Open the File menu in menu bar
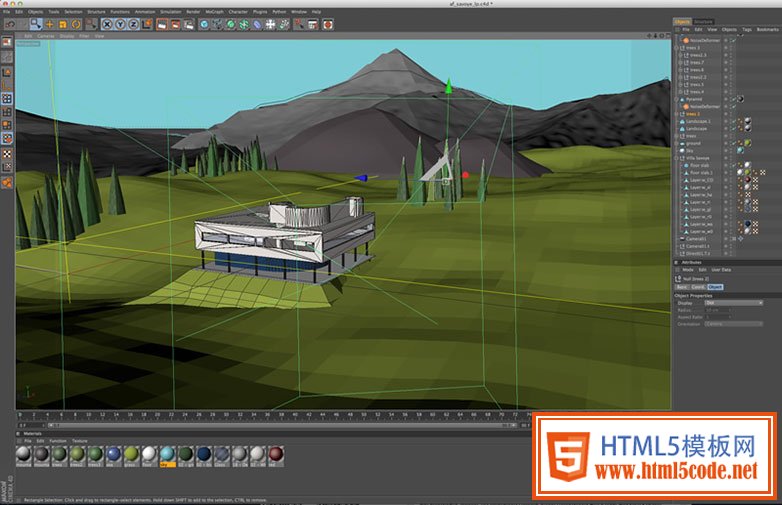Screen dimensions: 782x505 [6, 11]
